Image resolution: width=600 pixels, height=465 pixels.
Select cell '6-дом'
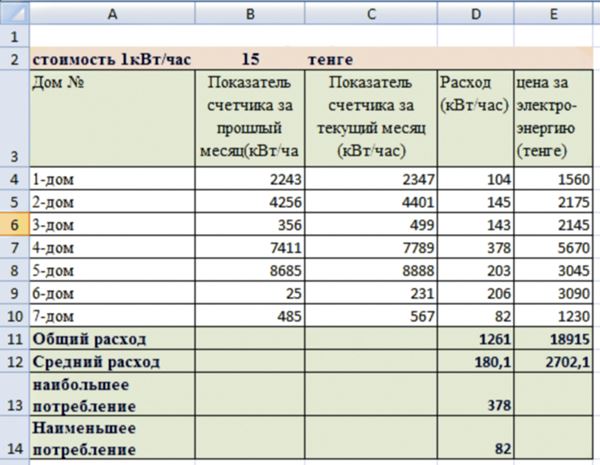(112, 293)
